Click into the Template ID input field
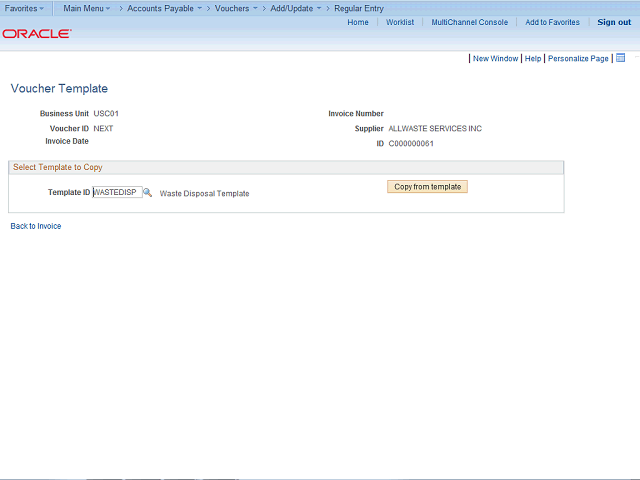The height and width of the screenshot is (480, 640). point(118,192)
